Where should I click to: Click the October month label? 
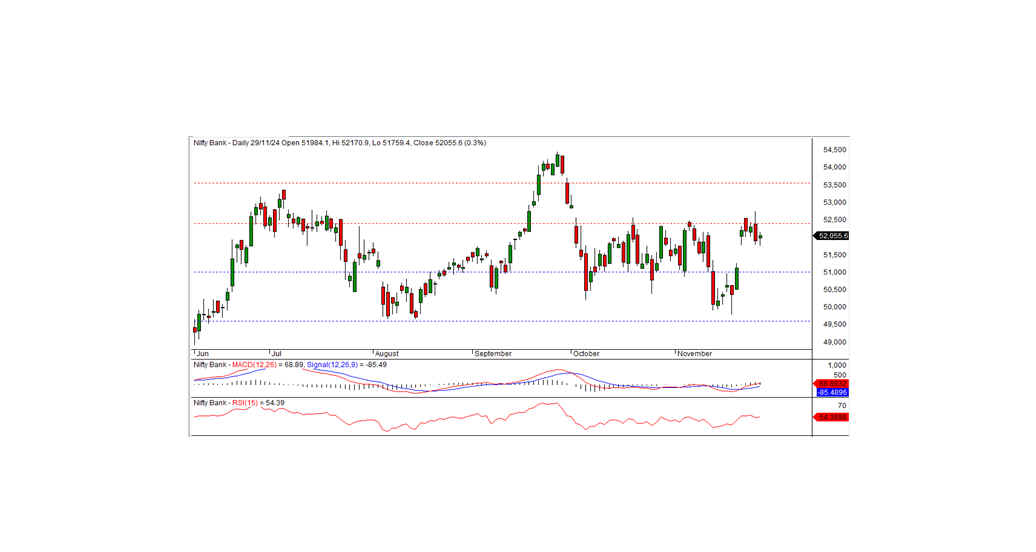click(x=586, y=354)
